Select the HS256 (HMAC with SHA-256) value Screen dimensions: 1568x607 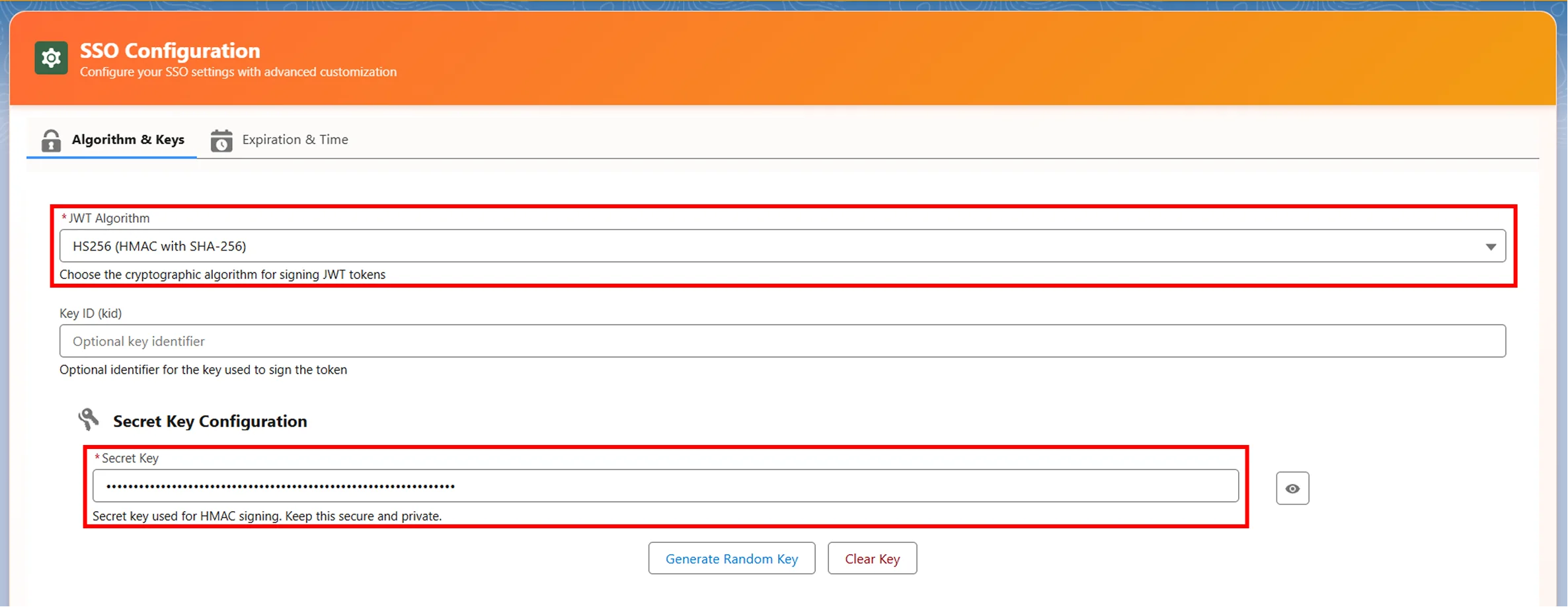pyautogui.click(x=160, y=245)
